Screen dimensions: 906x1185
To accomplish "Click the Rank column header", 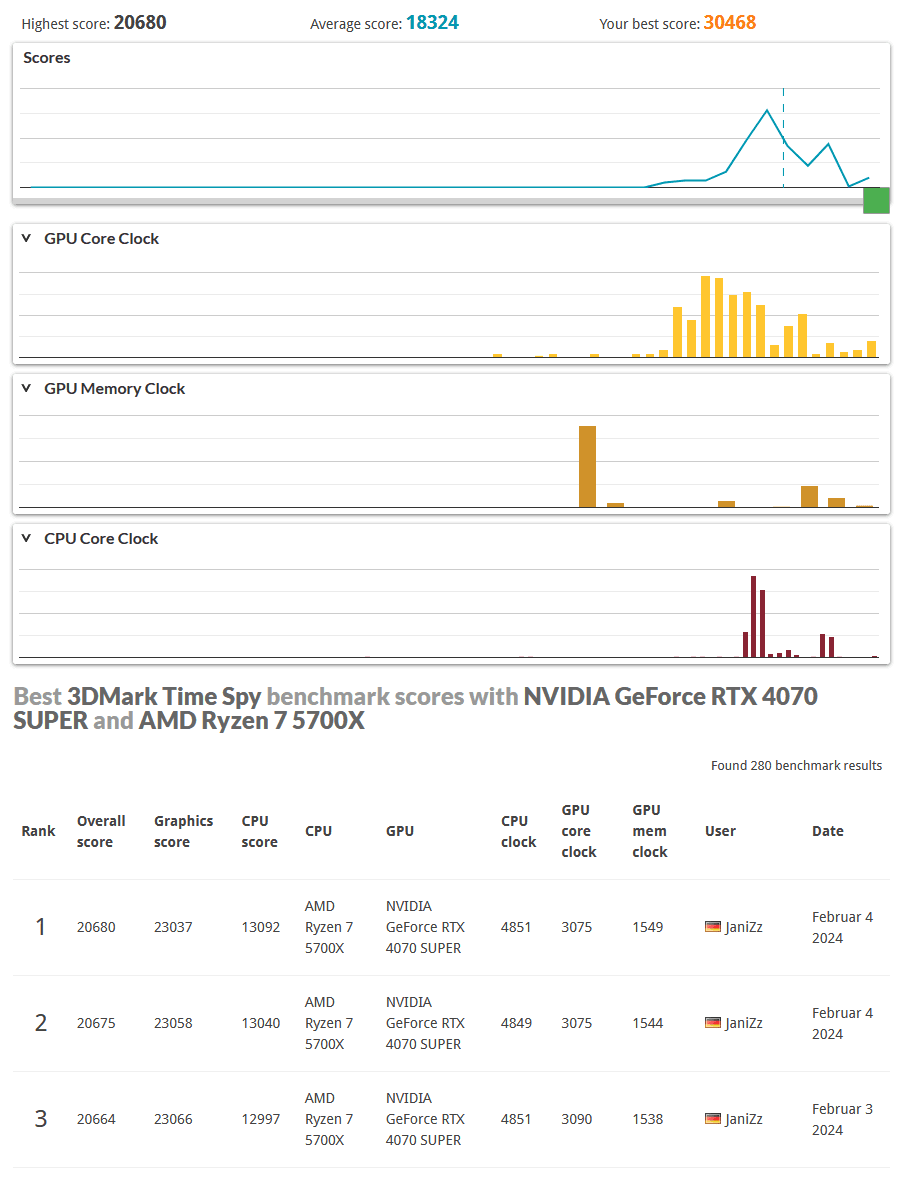I will [39, 831].
